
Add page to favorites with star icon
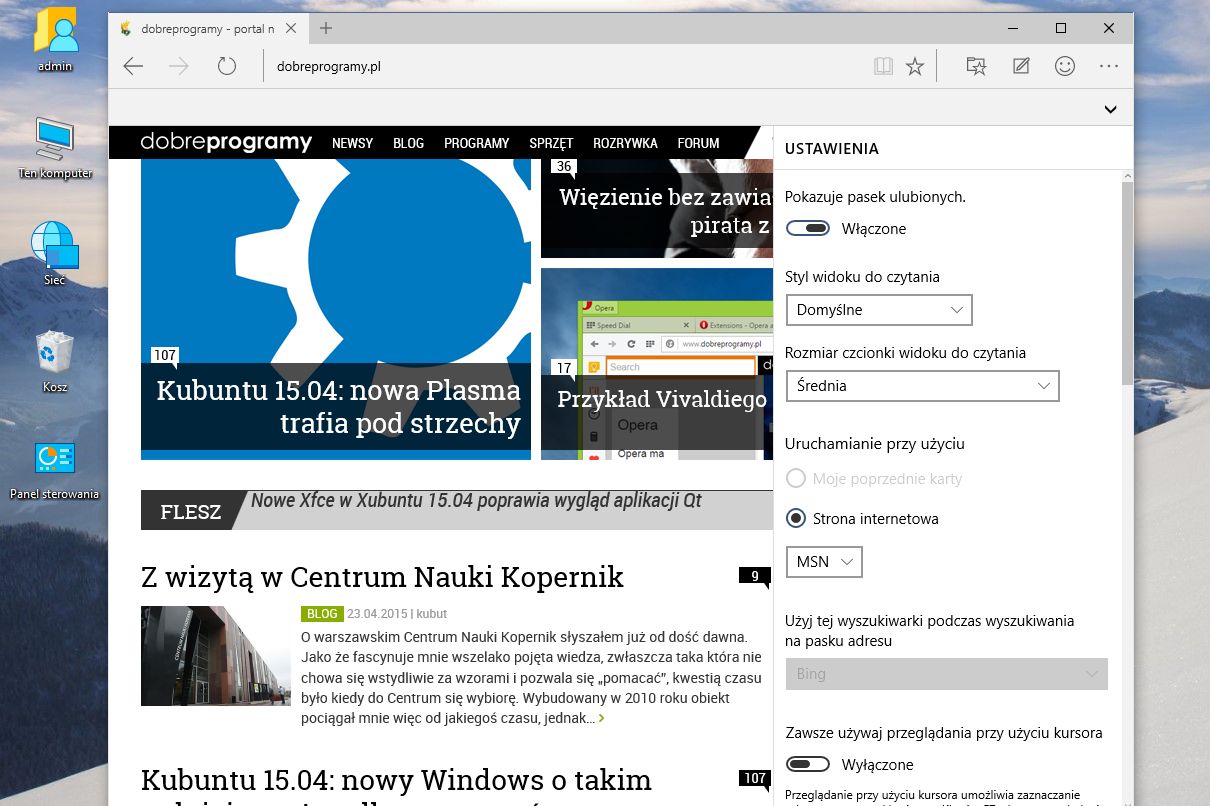click(x=915, y=66)
